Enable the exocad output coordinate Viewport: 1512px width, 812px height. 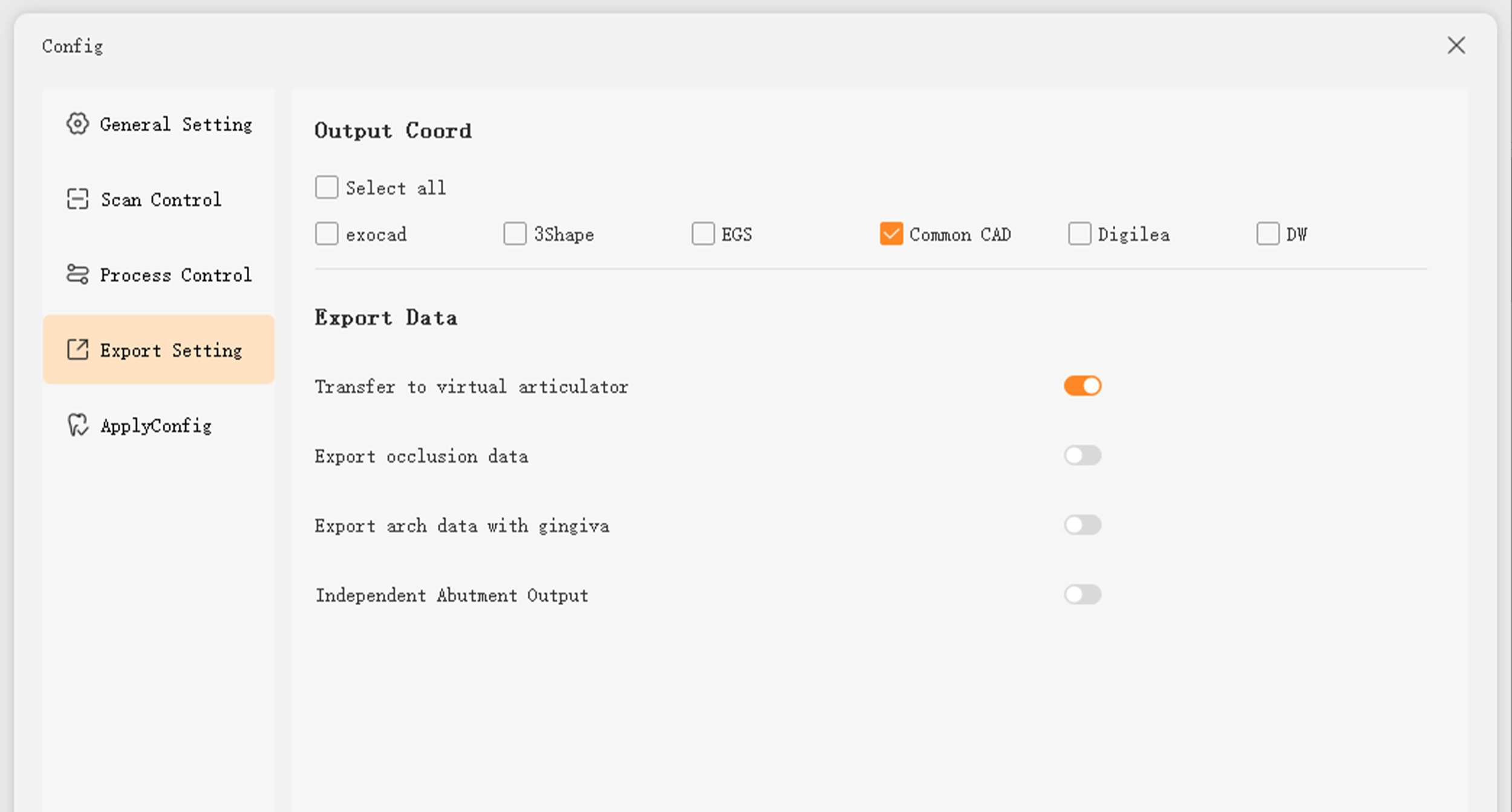coord(327,234)
